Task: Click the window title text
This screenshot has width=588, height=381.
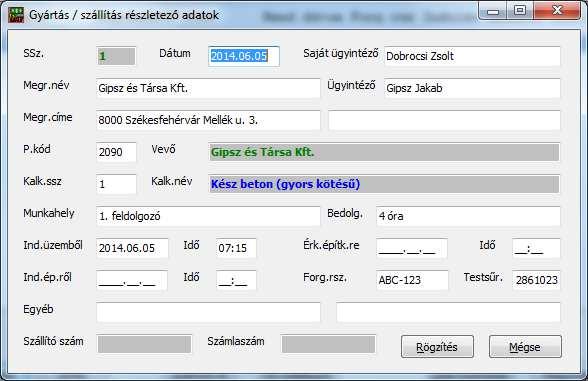Action: (x=124, y=15)
